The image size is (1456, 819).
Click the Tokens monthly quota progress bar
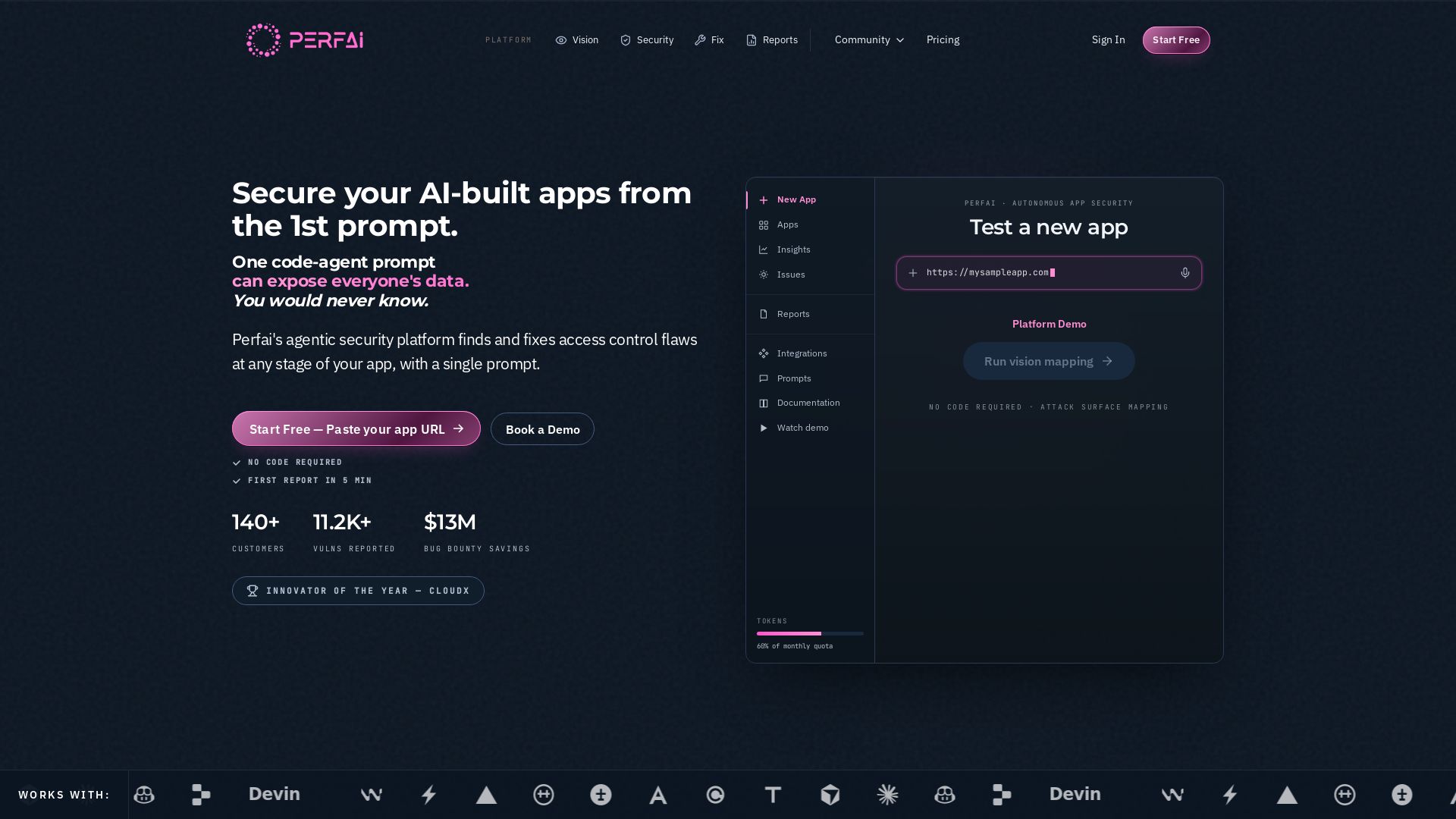[810, 634]
